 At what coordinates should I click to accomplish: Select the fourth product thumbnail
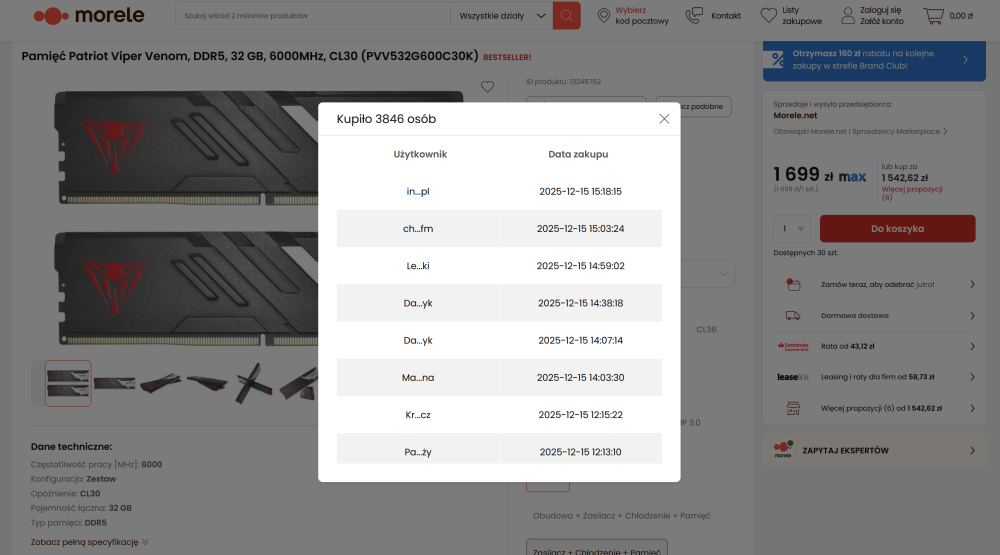pos(207,383)
